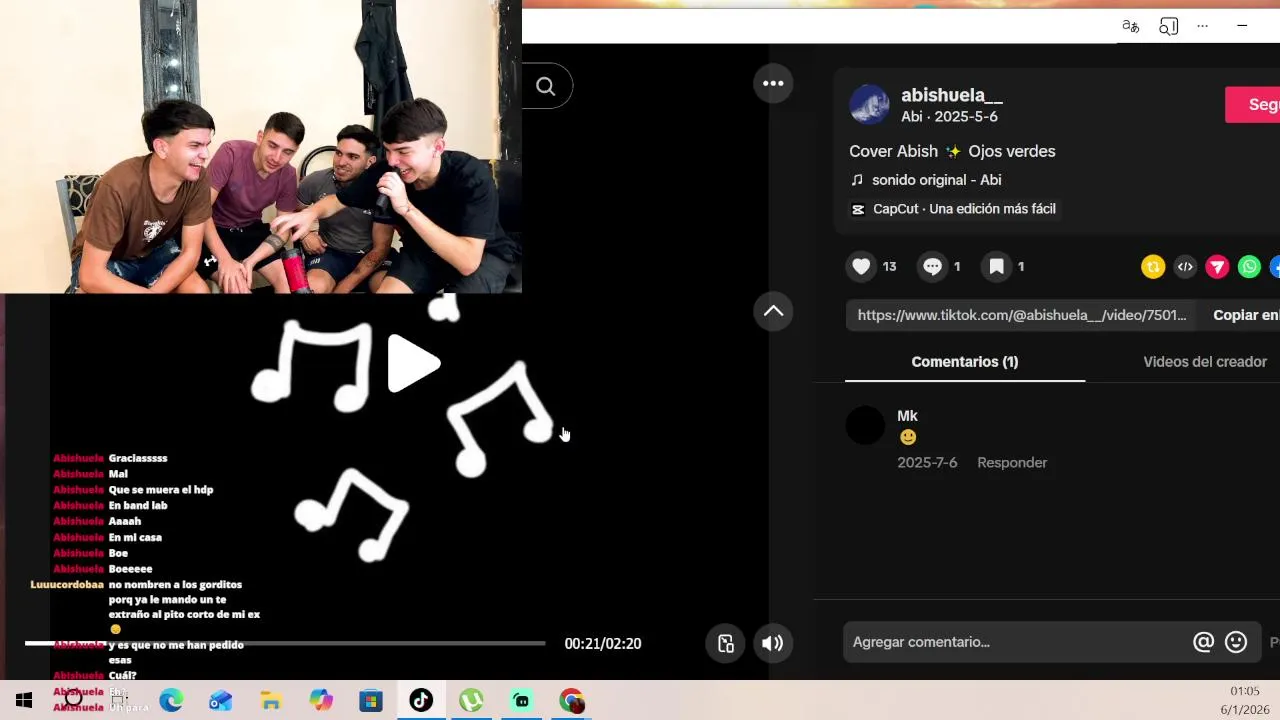This screenshot has height=720, width=1280.
Task: Open the browser translate icon
Action: click(x=1130, y=26)
